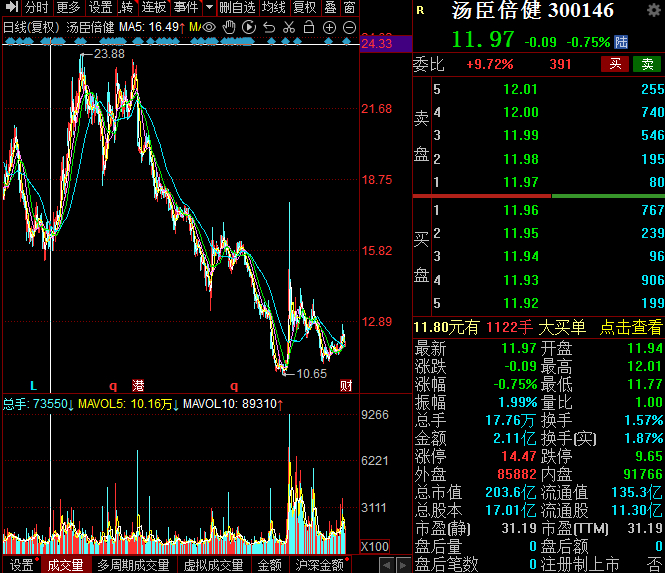Click the red 买 buy button
This screenshot has width=665, height=573.
[x=615, y=64]
